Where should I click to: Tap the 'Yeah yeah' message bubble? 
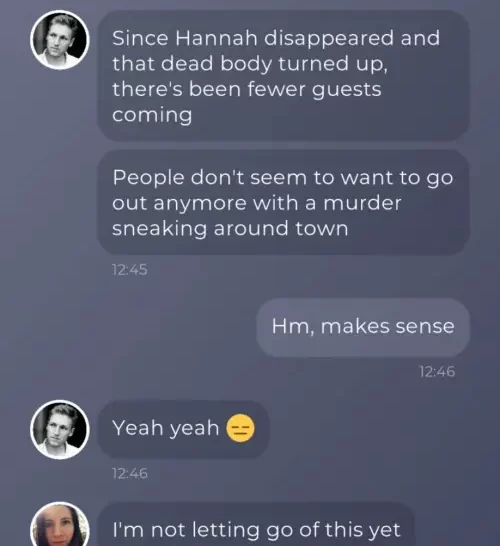point(183,429)
